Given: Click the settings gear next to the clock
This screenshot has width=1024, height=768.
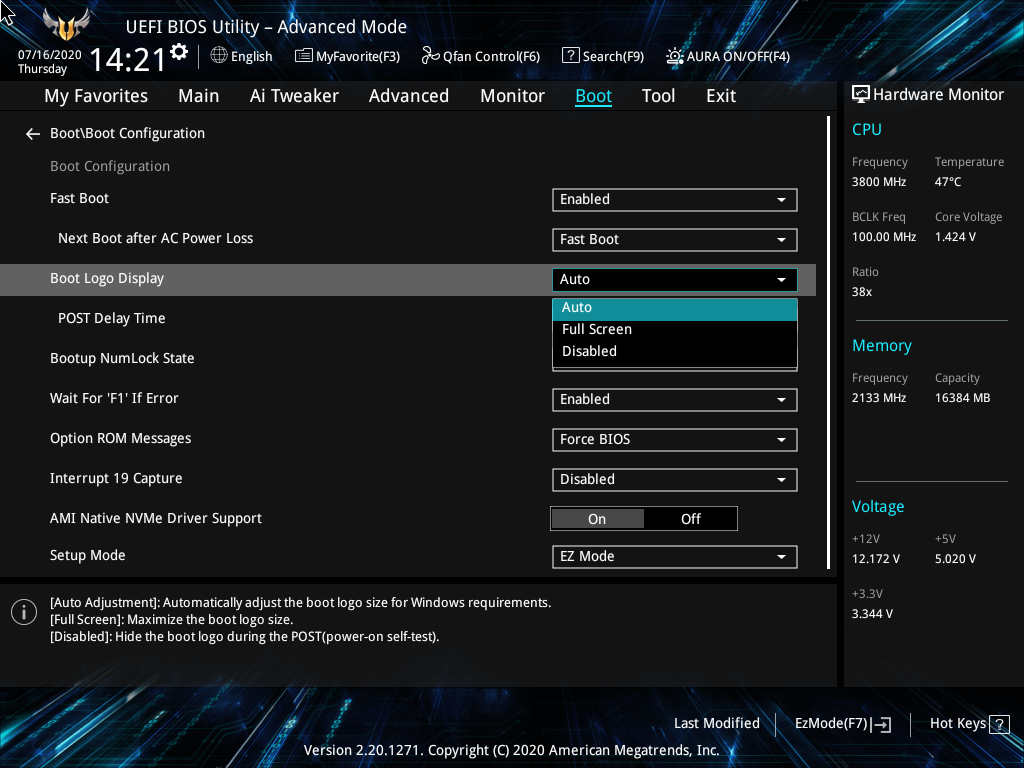Looking at the screenshot, I should (179, 52).
